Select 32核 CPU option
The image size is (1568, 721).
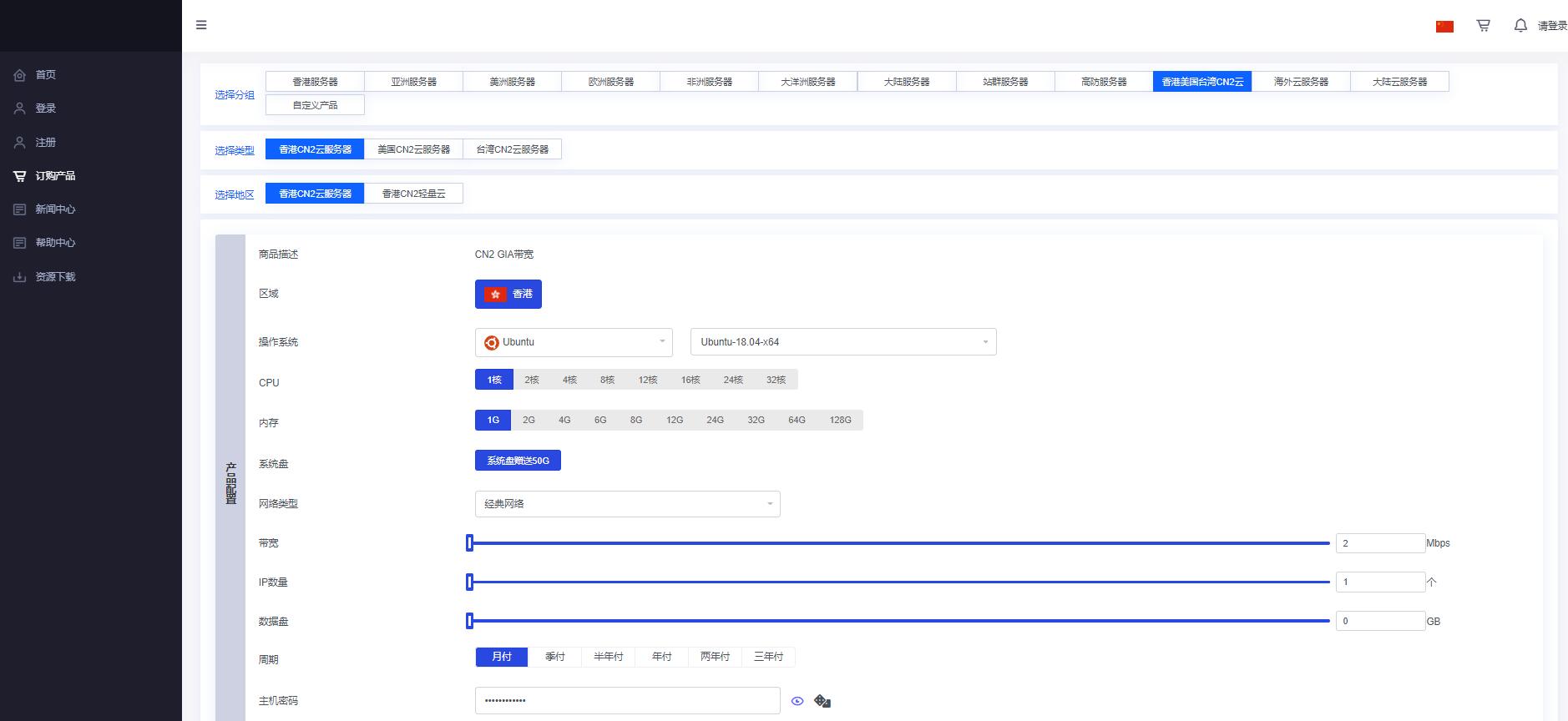tap(776, 380)
